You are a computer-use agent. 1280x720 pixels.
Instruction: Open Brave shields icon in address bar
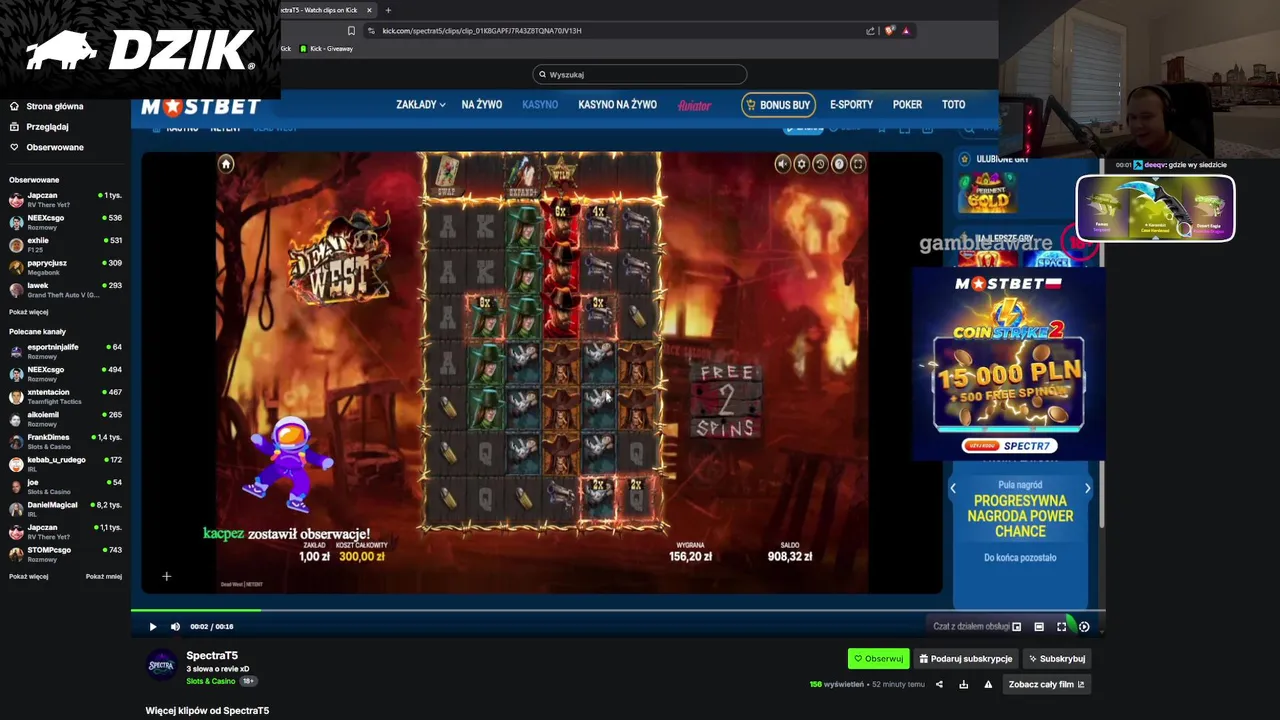coord(889,31)
